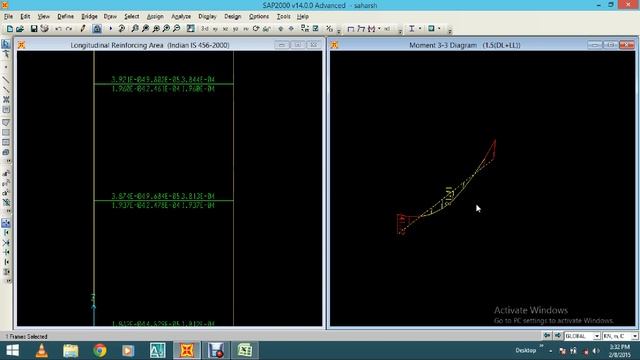This screenshot has height=360, width=640.
Task: Click the Run Analysis arrow icon
Action: click(x=111, y=29)
